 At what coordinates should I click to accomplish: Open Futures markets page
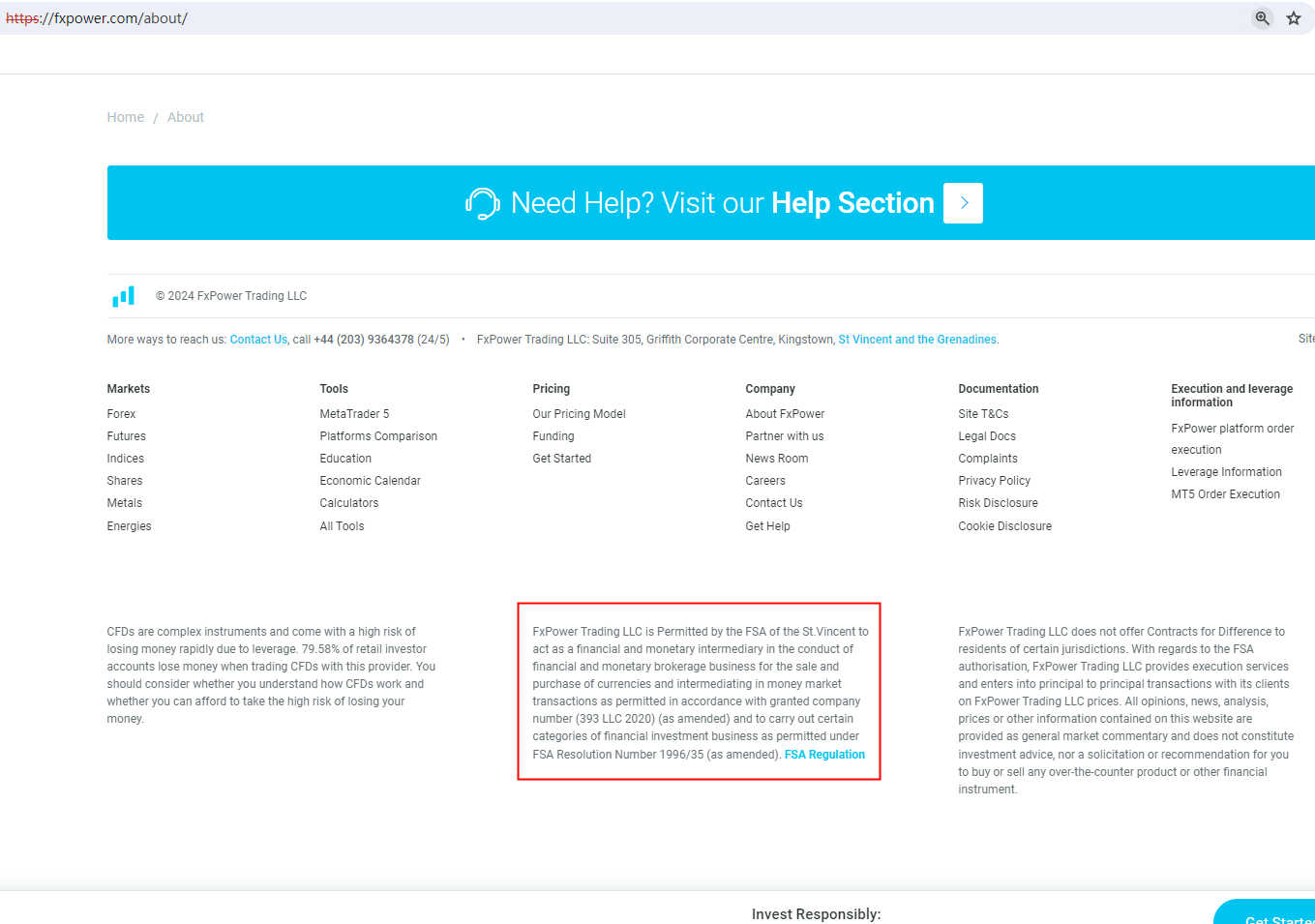(x=127, y=436)
